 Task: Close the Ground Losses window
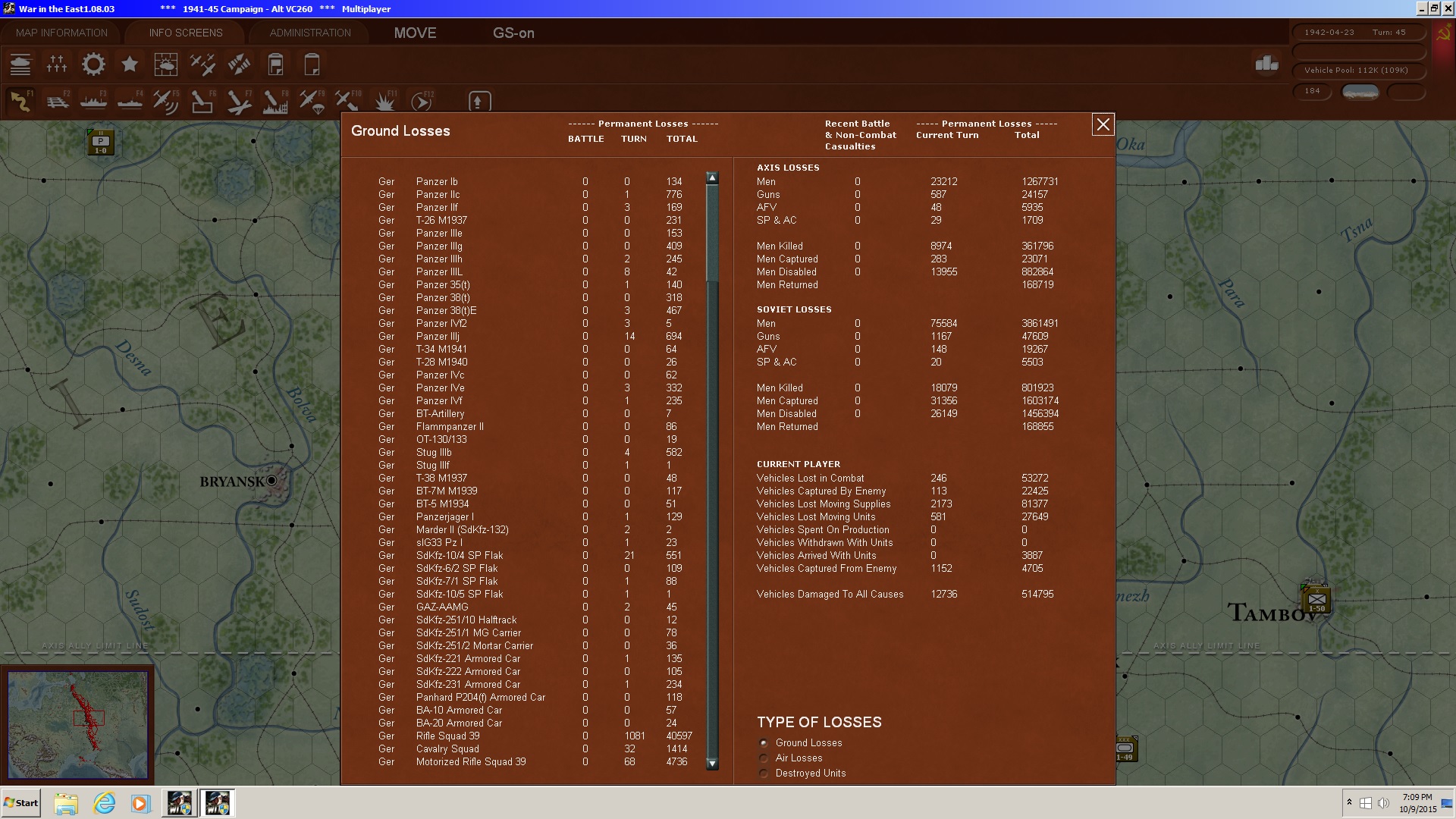click(1103, 124)
